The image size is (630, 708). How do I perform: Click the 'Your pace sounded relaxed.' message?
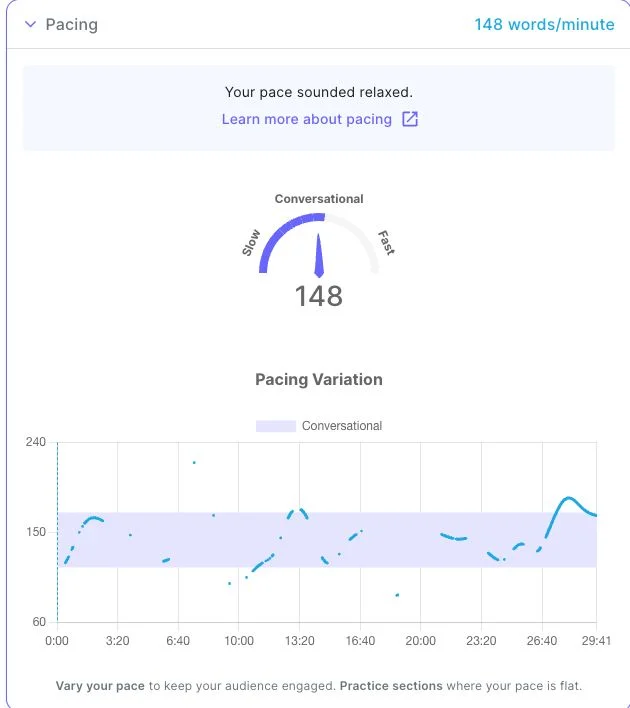coord(319,92)
